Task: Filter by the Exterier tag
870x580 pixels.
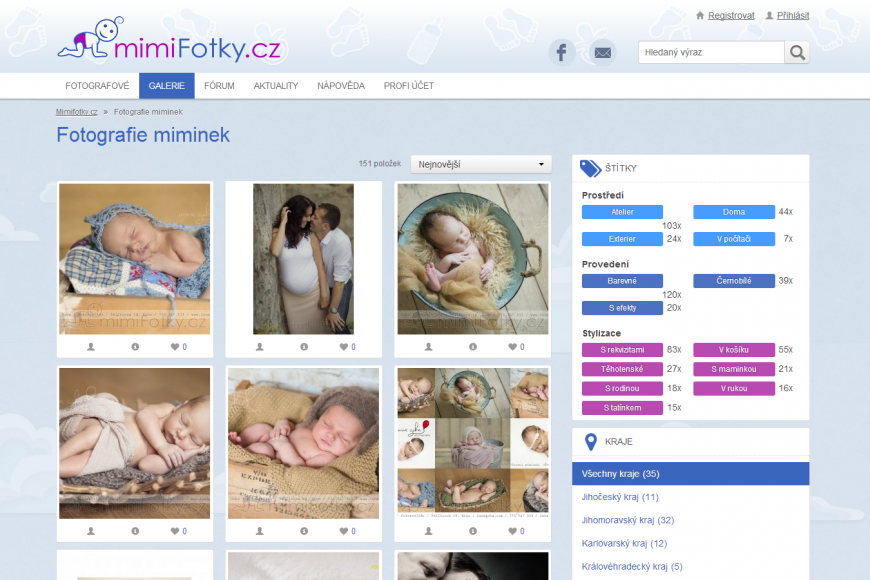Action: click(622, 239)
